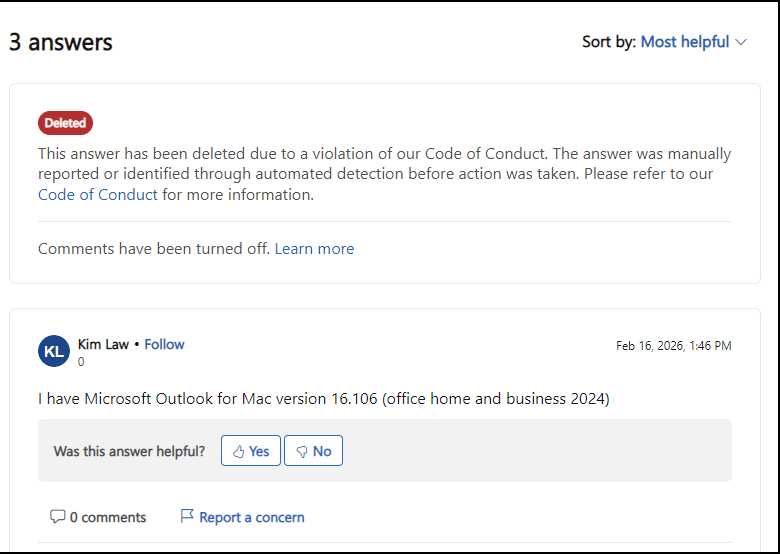Click the deleted answer violation message
780x554 pixels.
tap(385, 174)
